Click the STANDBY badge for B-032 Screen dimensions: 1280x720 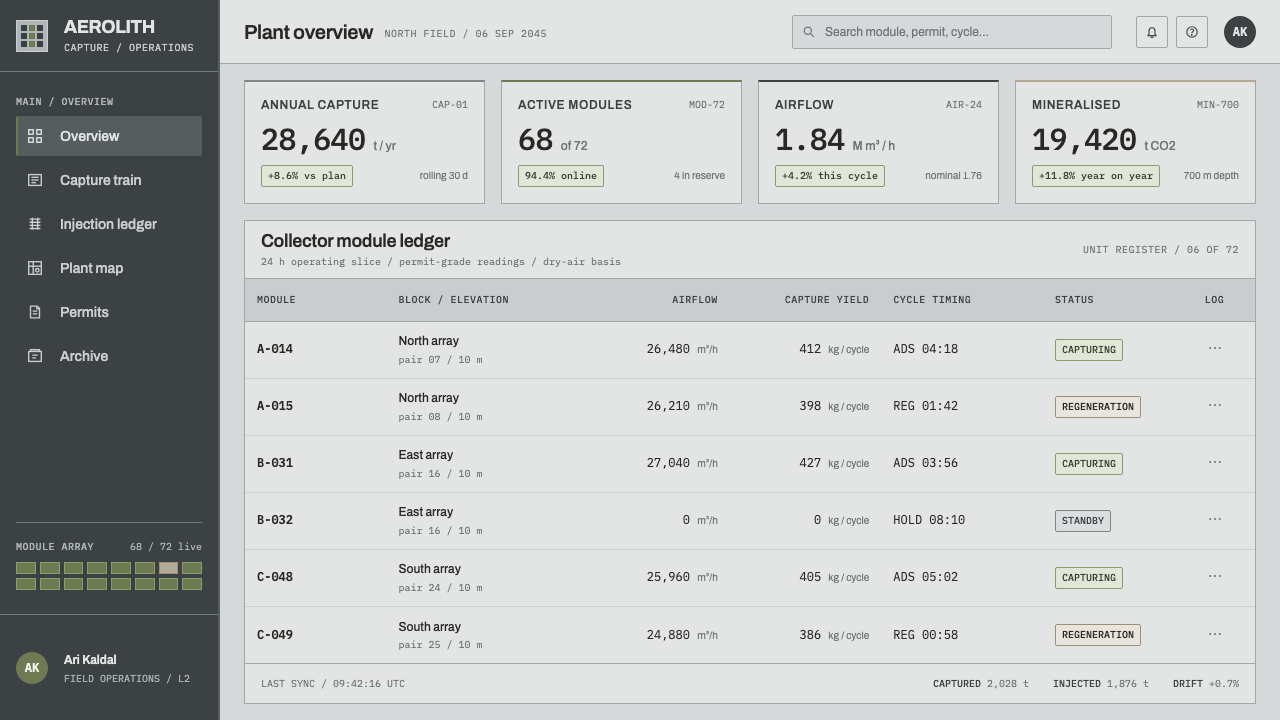[x=1083, y=521]
